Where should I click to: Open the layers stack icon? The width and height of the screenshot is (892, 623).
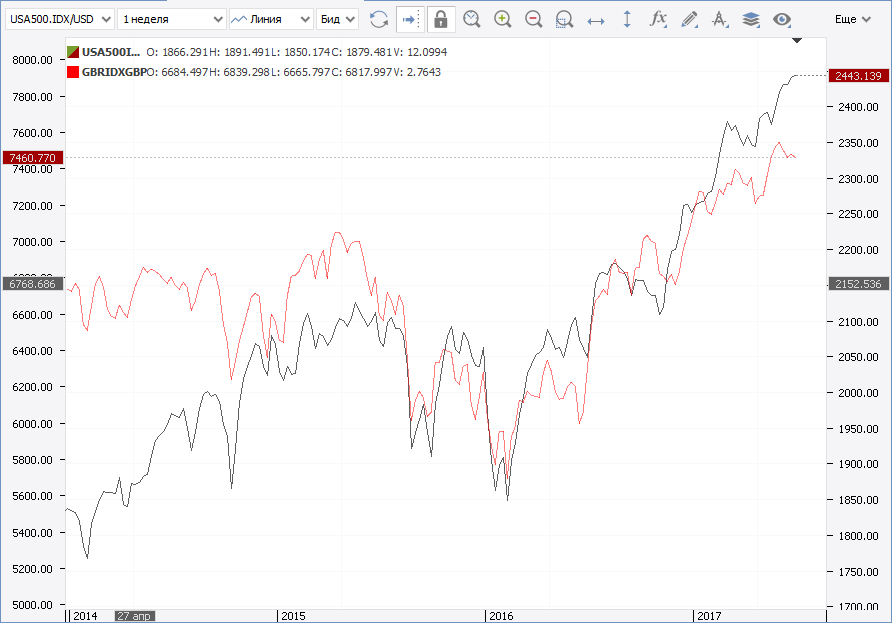[x=751, y=19]
